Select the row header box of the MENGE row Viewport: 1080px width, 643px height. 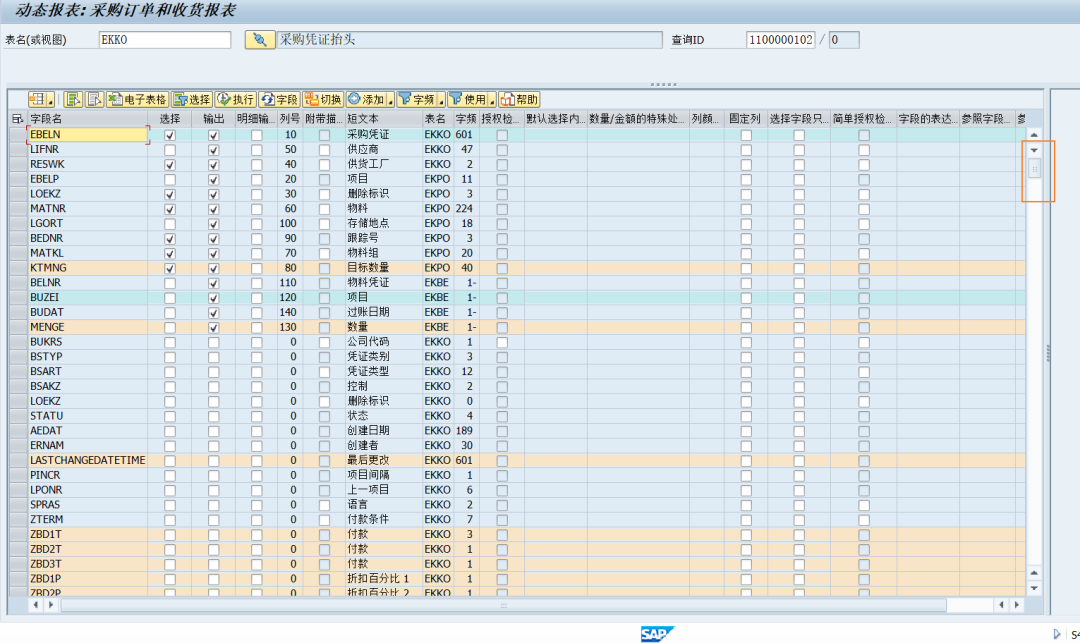coord(19,328)
